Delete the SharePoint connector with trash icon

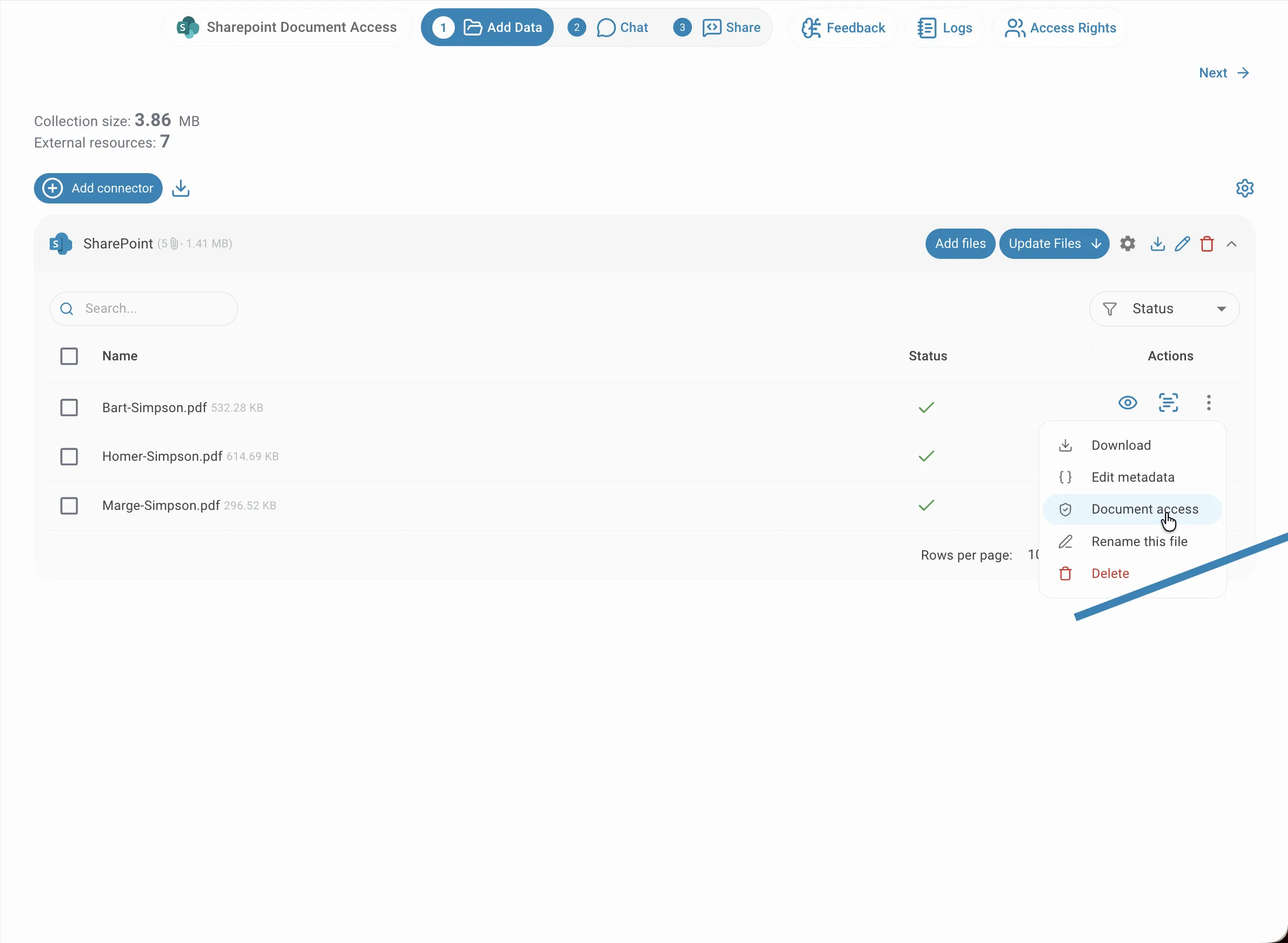point(1207,244)
